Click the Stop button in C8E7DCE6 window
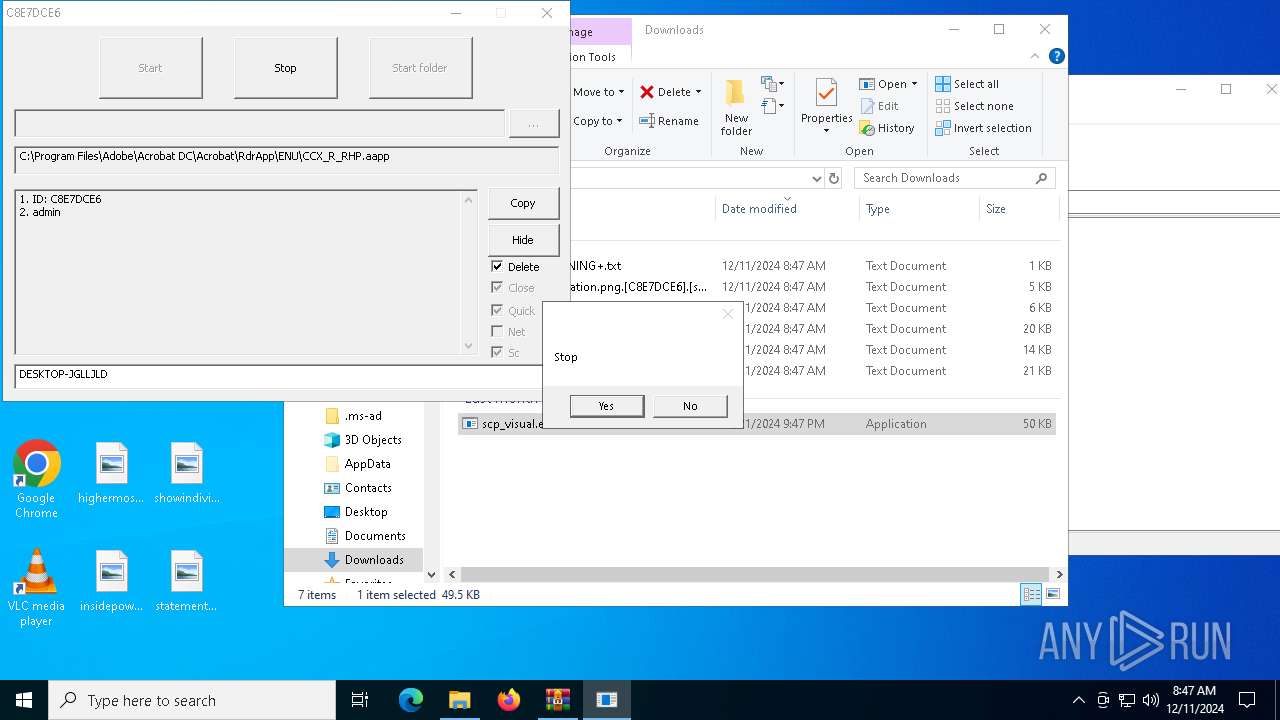 285,68
